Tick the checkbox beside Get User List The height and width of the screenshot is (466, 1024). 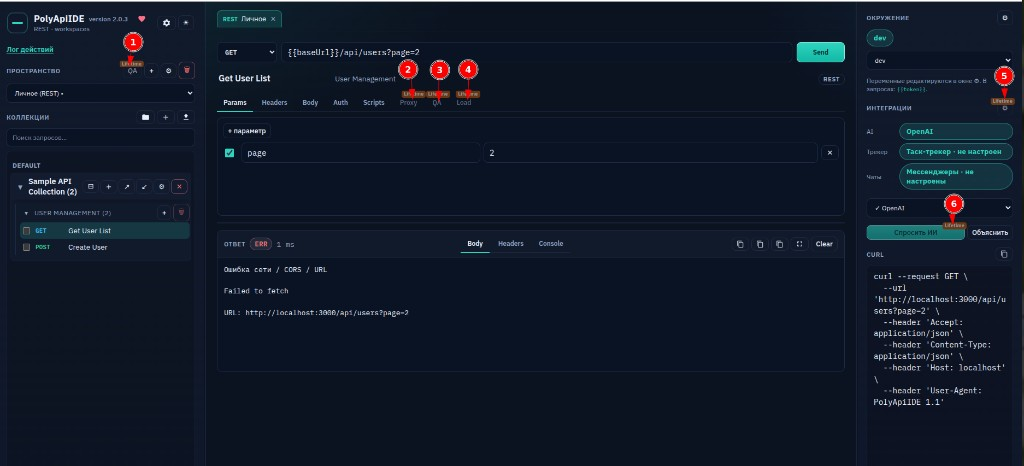pos(27,230)
